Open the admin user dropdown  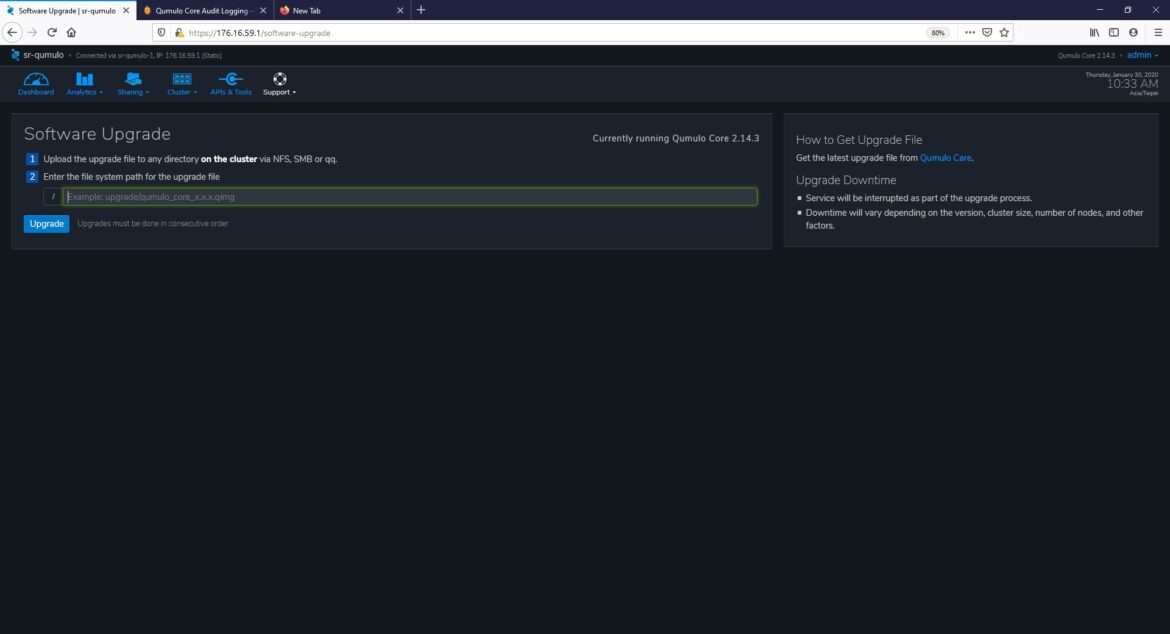(x=1142, y=55)
